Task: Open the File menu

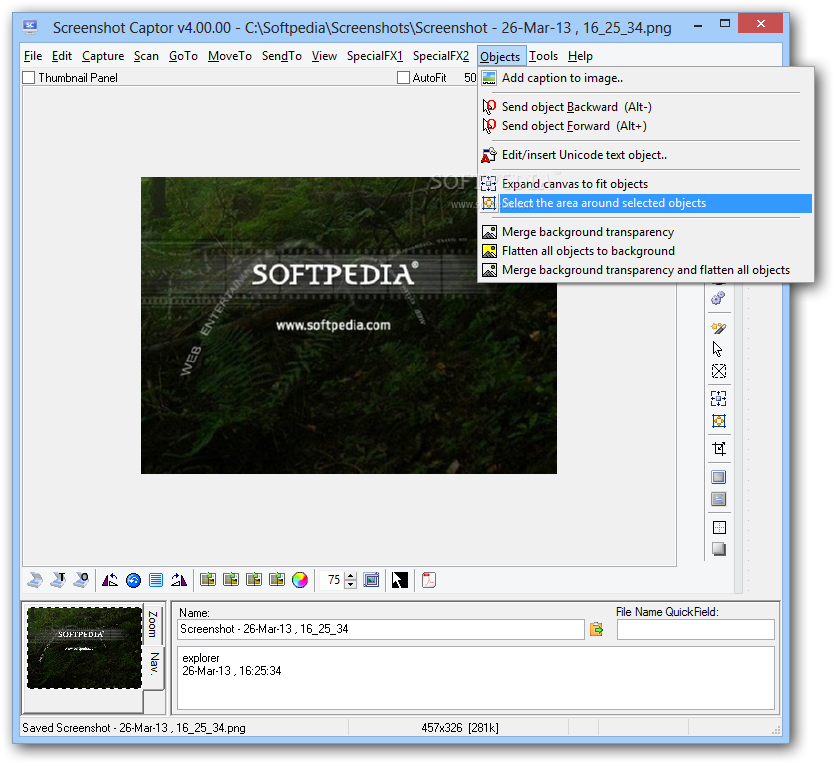Action: [33, 56]
